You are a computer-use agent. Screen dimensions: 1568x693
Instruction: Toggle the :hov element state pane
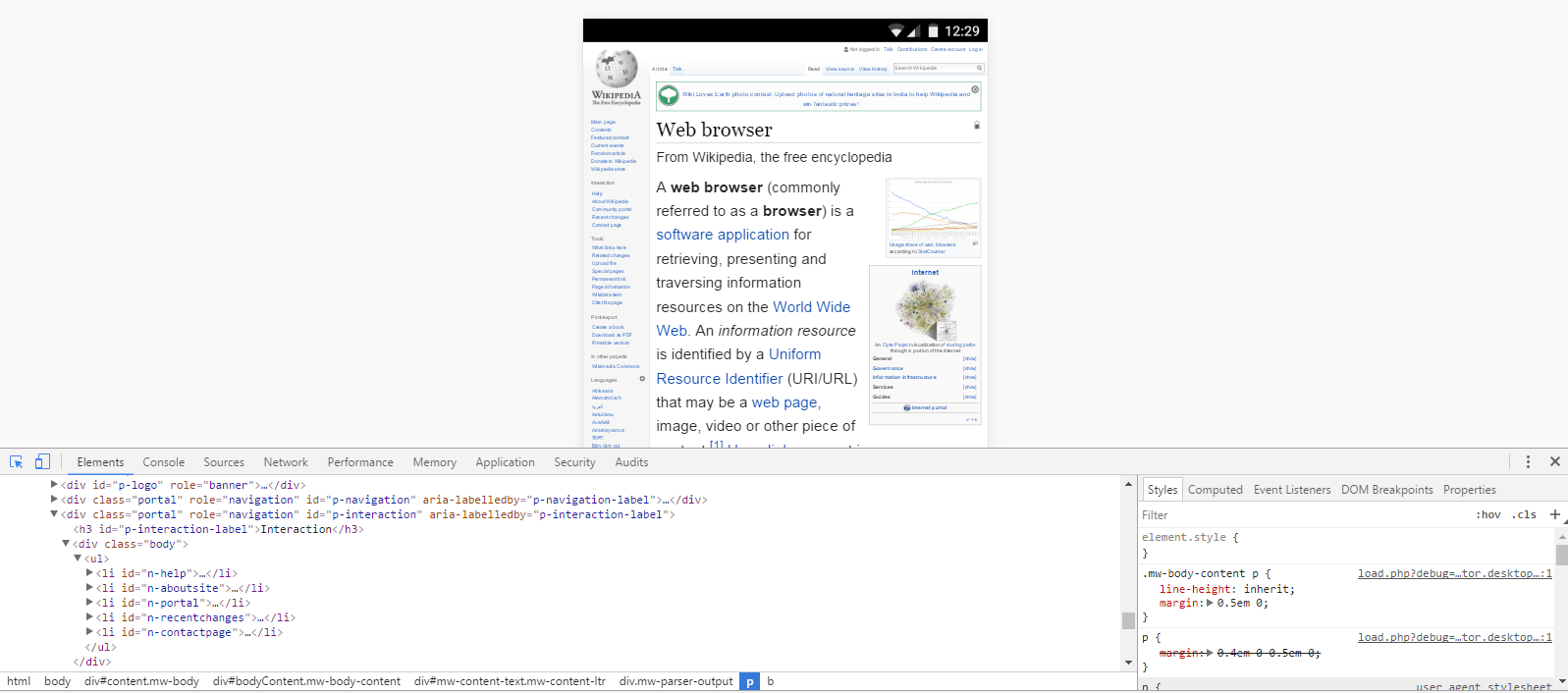coord(1488,514)
